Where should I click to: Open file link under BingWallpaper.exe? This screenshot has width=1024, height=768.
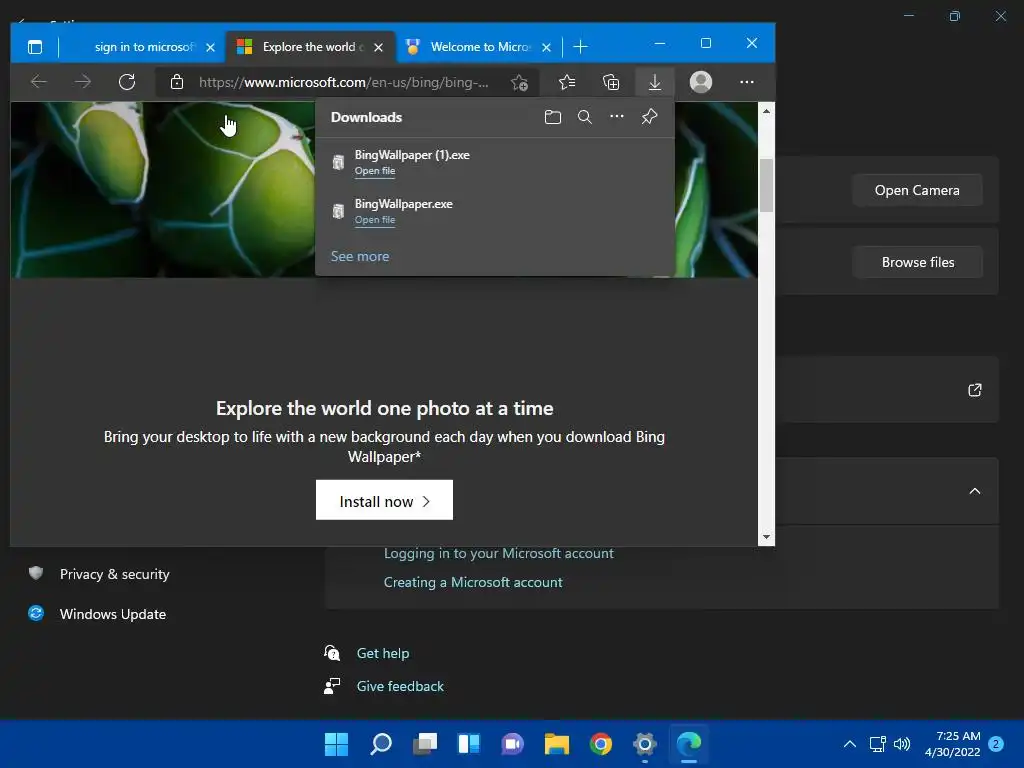[x=375, y=220]
